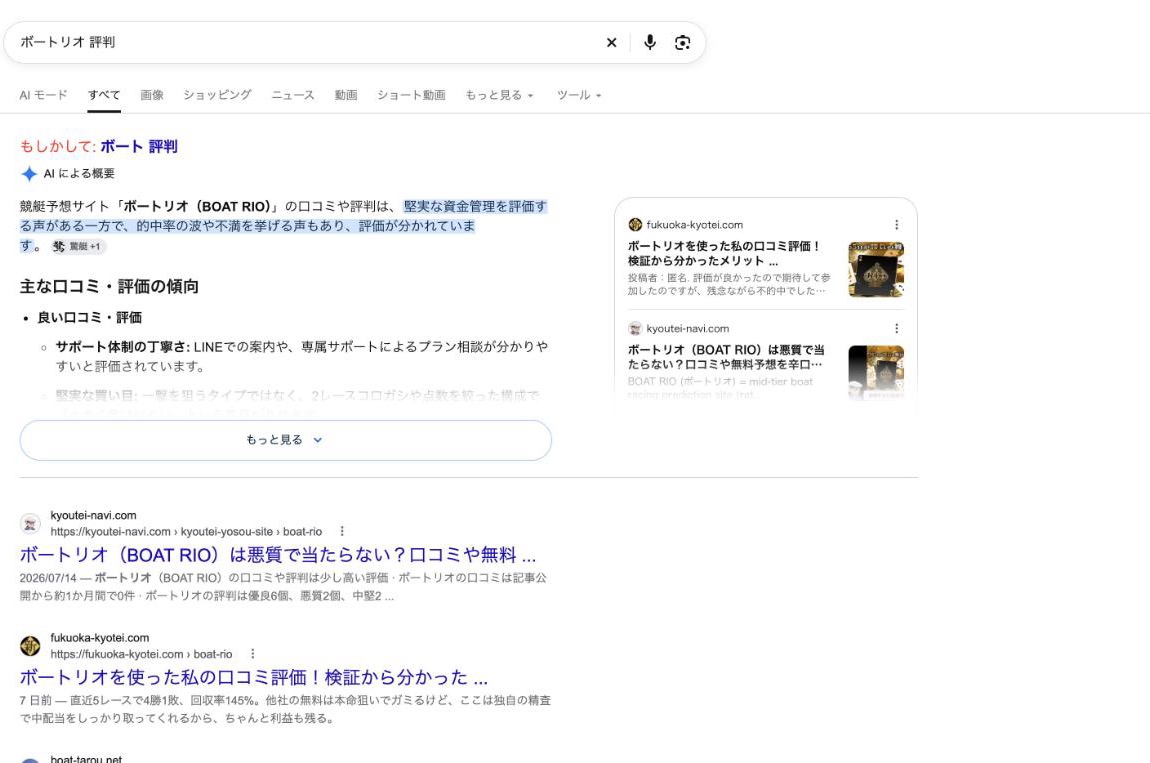
Task: Click the suggested query ボート 評判
Action: 139,146
